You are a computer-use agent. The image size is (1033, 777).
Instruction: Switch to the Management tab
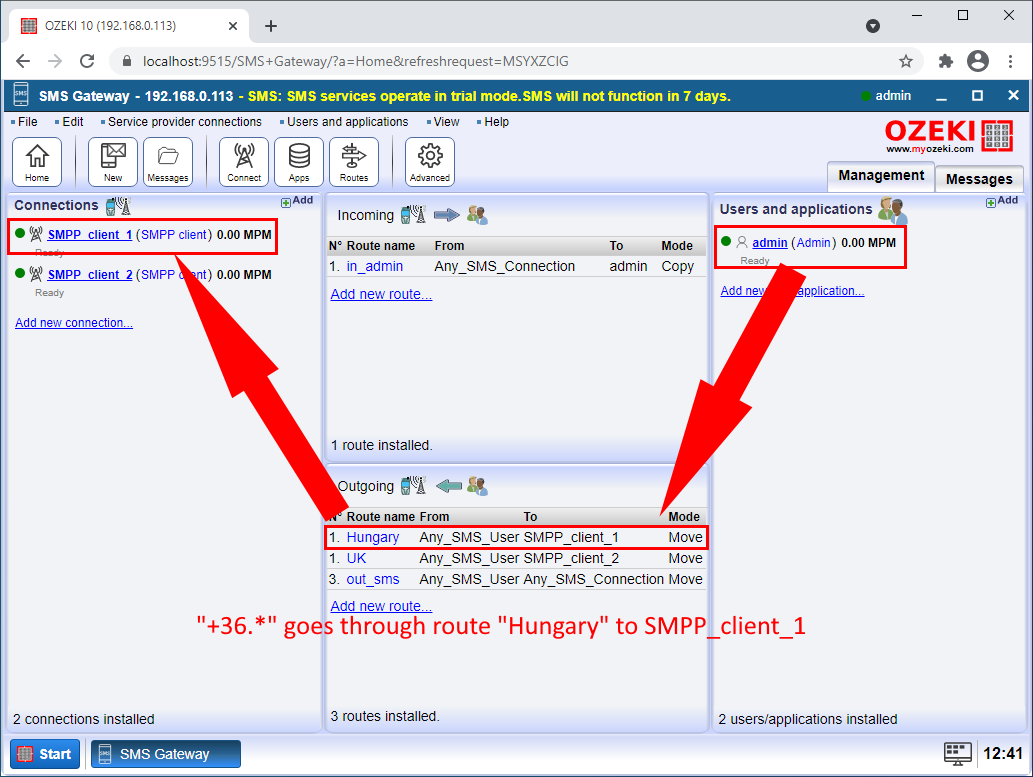coord(881,175)
